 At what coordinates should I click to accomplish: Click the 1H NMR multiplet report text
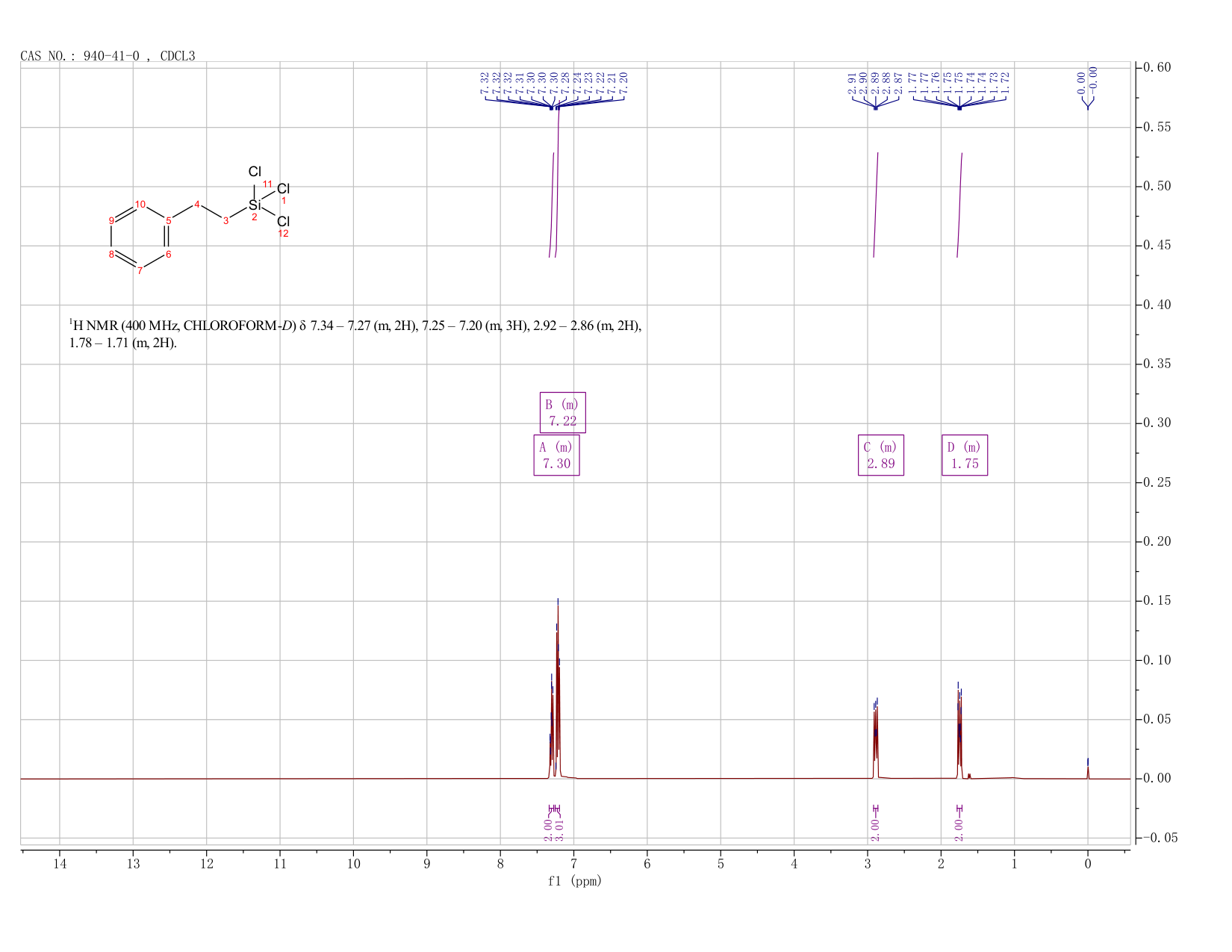(355, 335)
